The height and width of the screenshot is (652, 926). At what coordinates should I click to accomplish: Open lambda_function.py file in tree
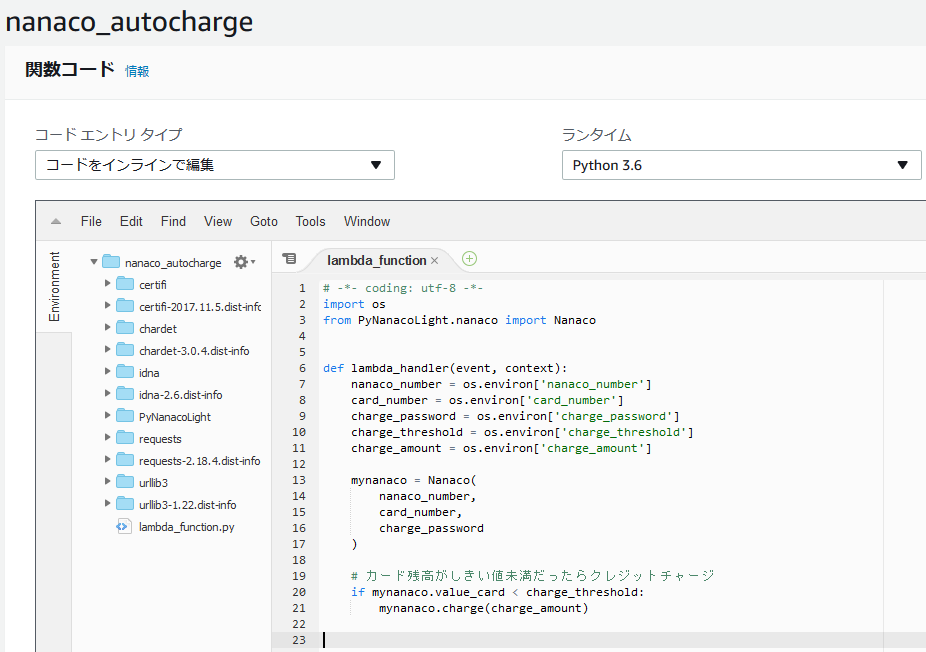(187, 527)
